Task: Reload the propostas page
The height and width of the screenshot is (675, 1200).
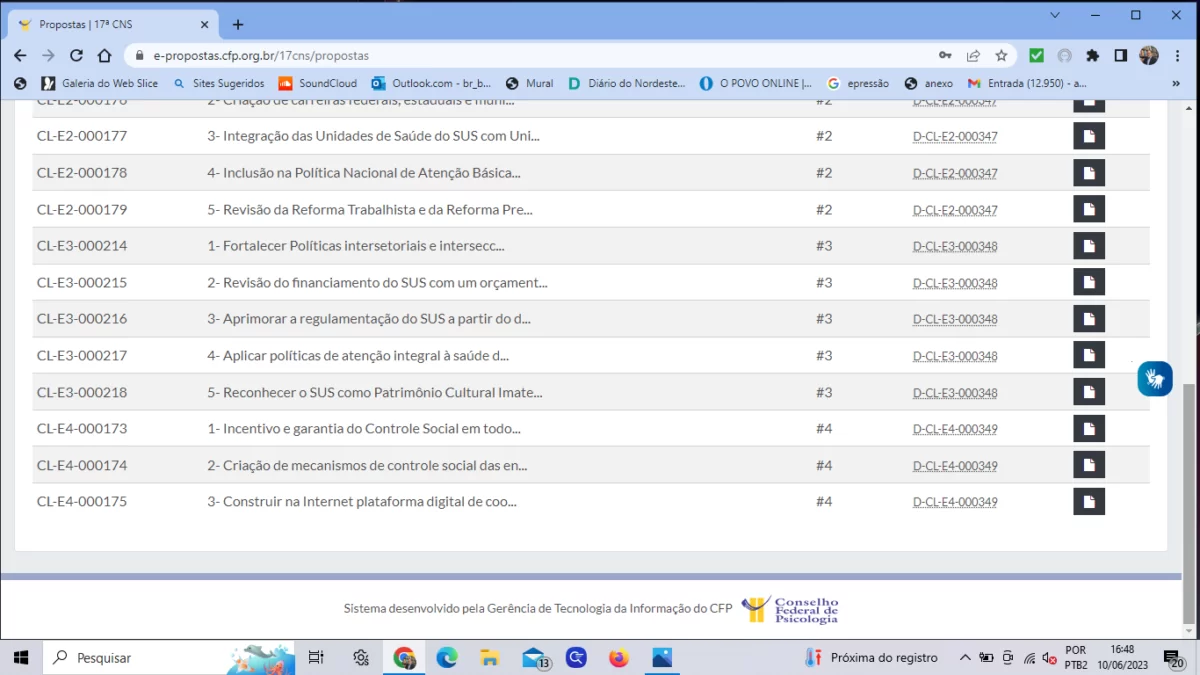Action: (x=76, y=56)
